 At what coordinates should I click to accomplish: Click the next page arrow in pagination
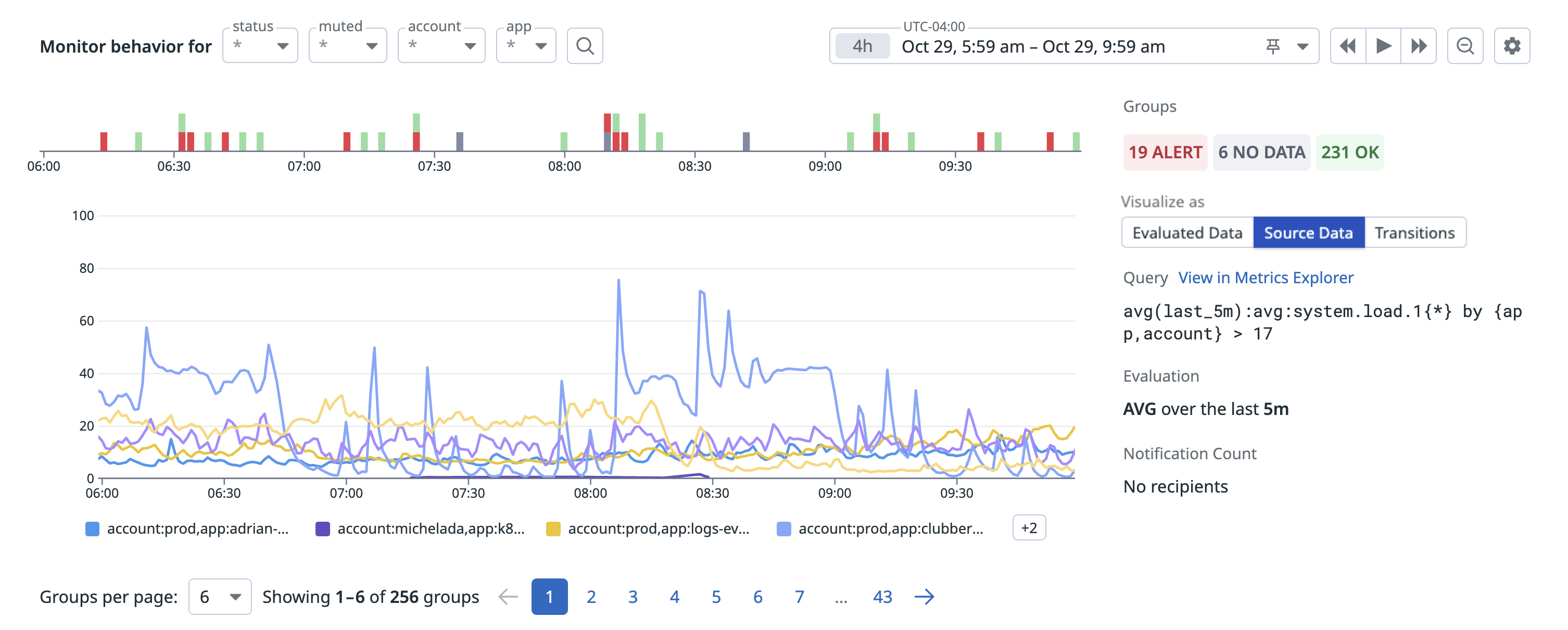tap(925, 597)
